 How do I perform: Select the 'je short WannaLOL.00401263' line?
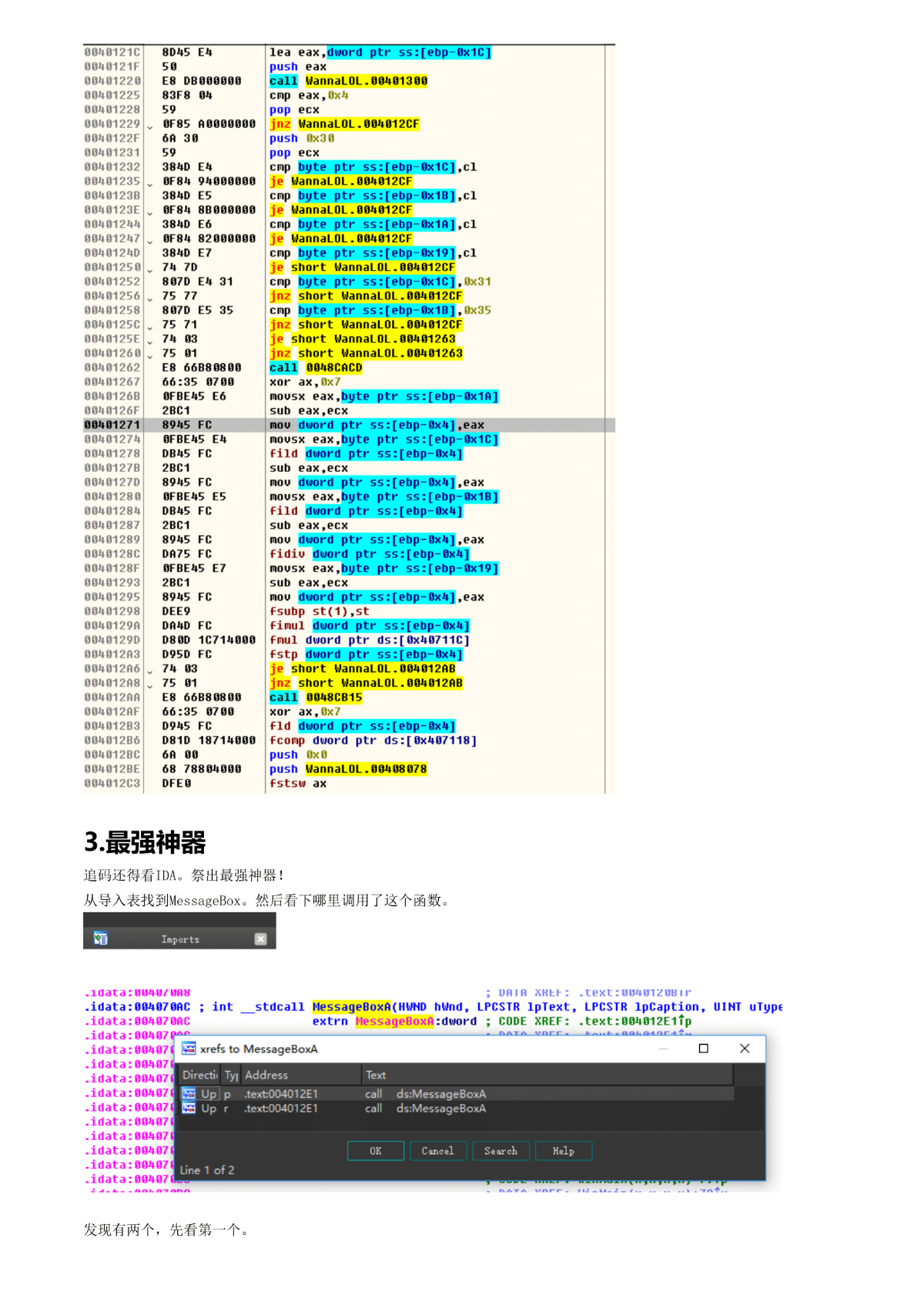(x=363, y=339)
